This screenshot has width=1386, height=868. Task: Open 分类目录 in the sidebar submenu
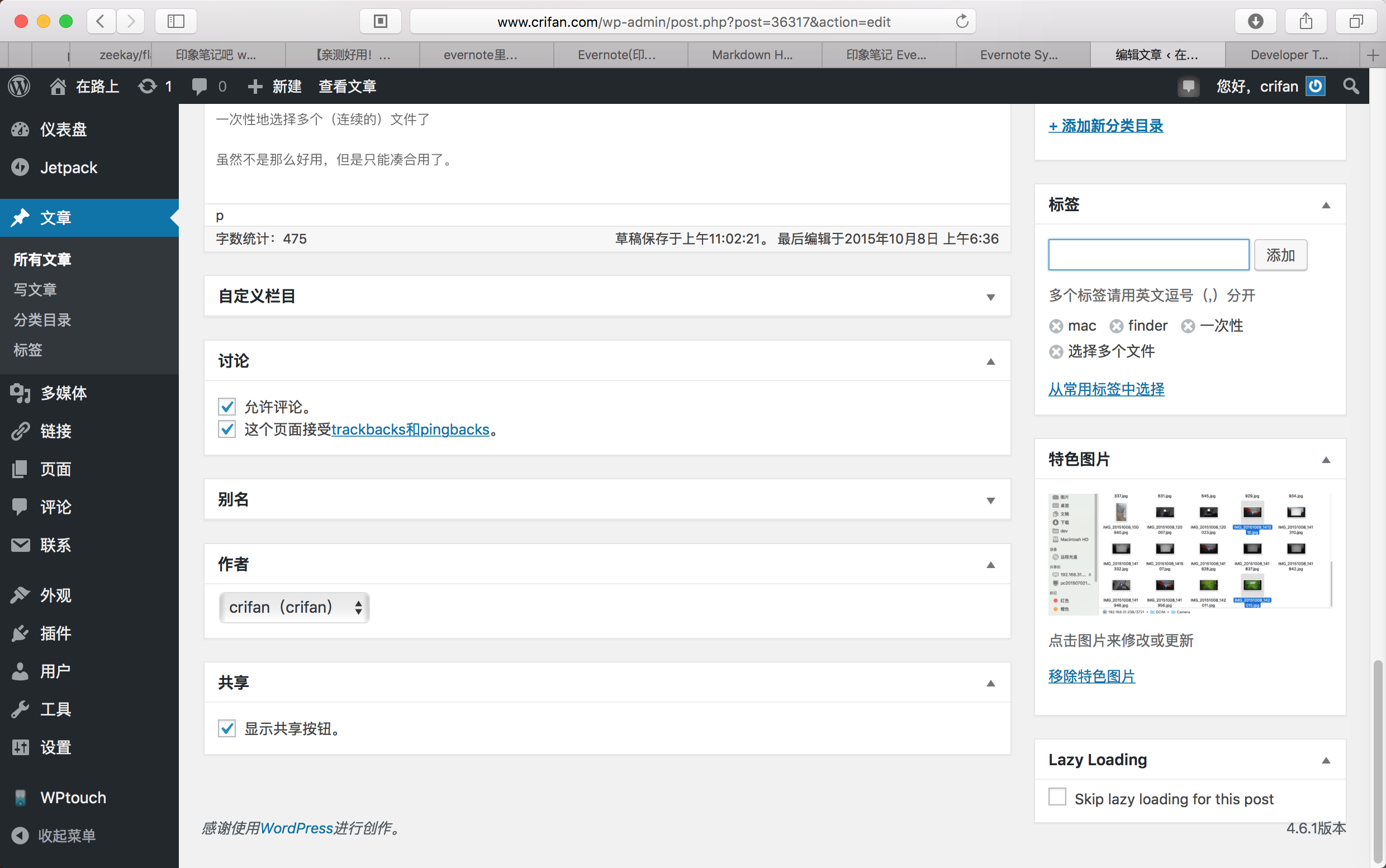tap(42, 319)
